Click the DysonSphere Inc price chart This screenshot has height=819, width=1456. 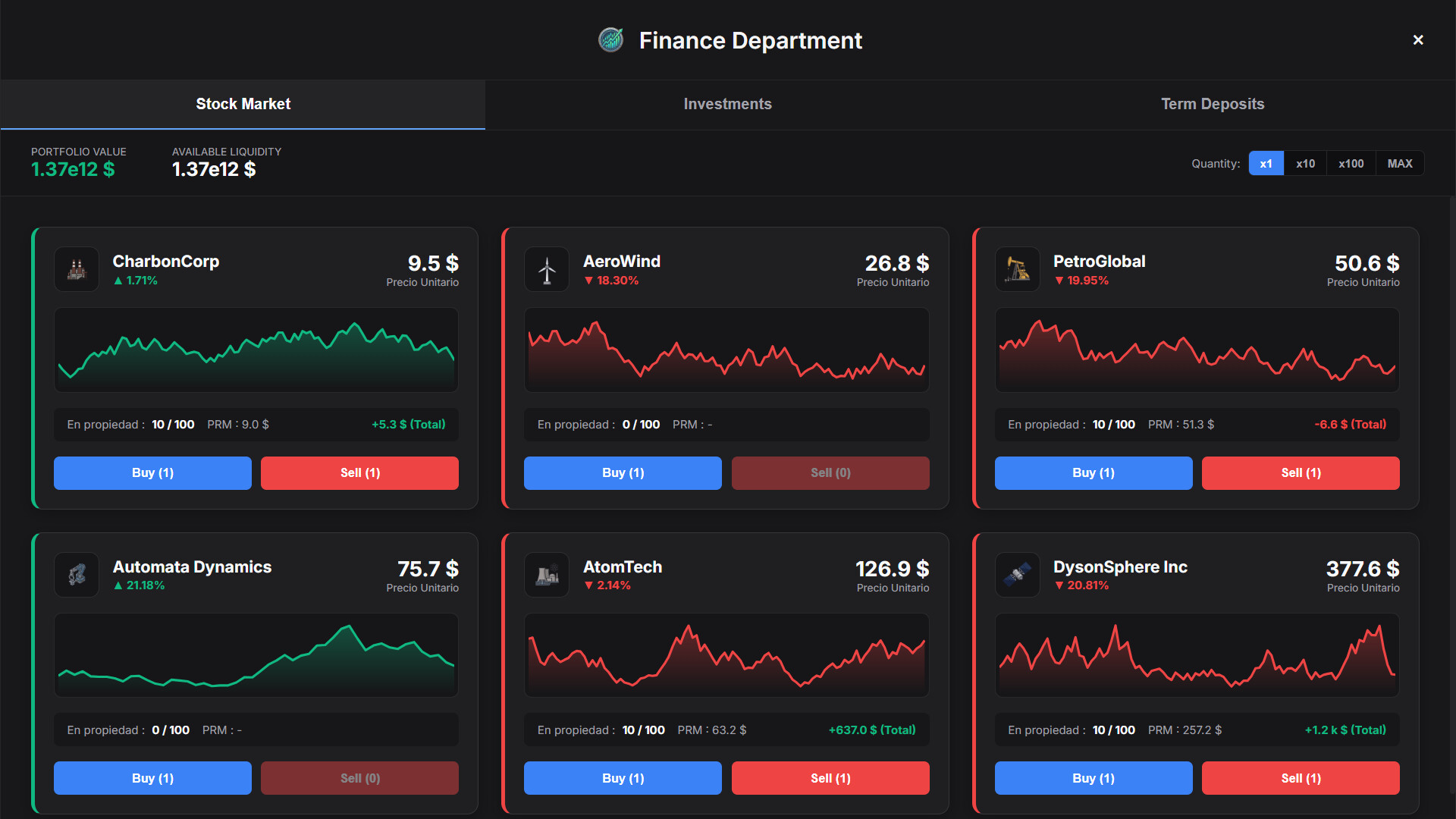tap(1197, 655)
